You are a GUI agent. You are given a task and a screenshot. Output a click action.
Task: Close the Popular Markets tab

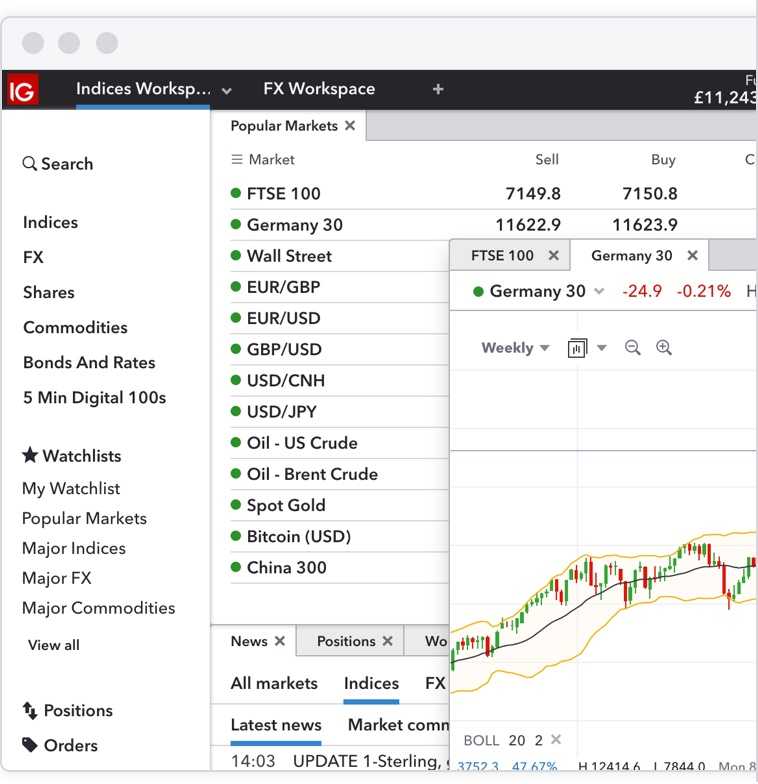(350, 126)
